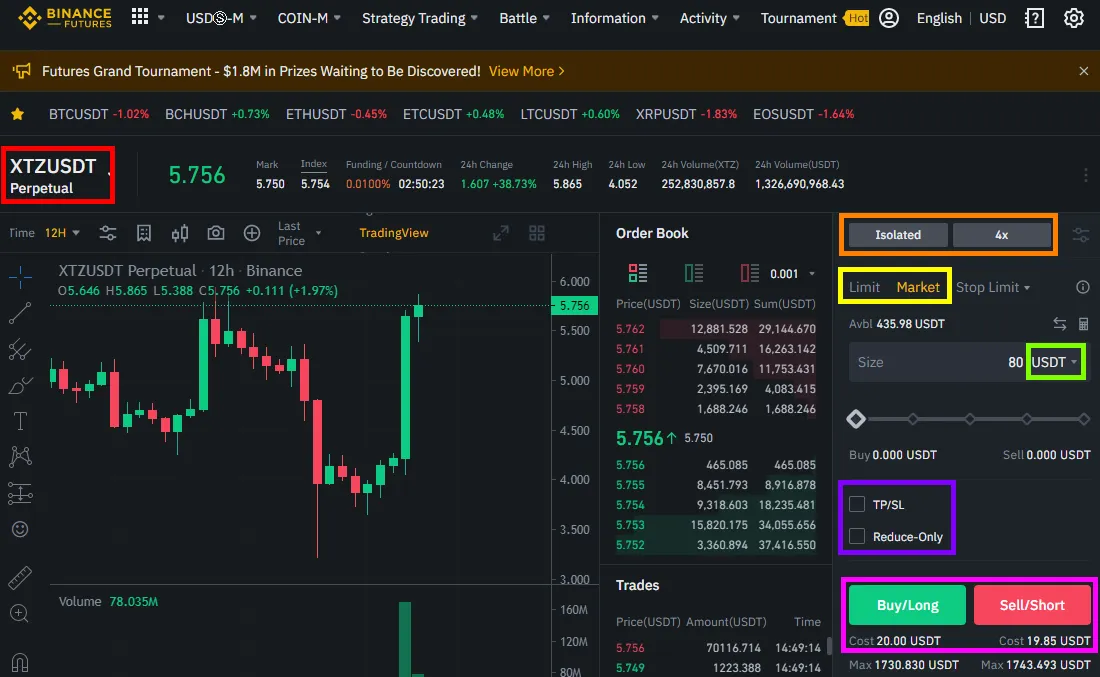Select the pitchfork drawing tool
The width and height of the screenshot is (1100, 677).
[20, 349]
